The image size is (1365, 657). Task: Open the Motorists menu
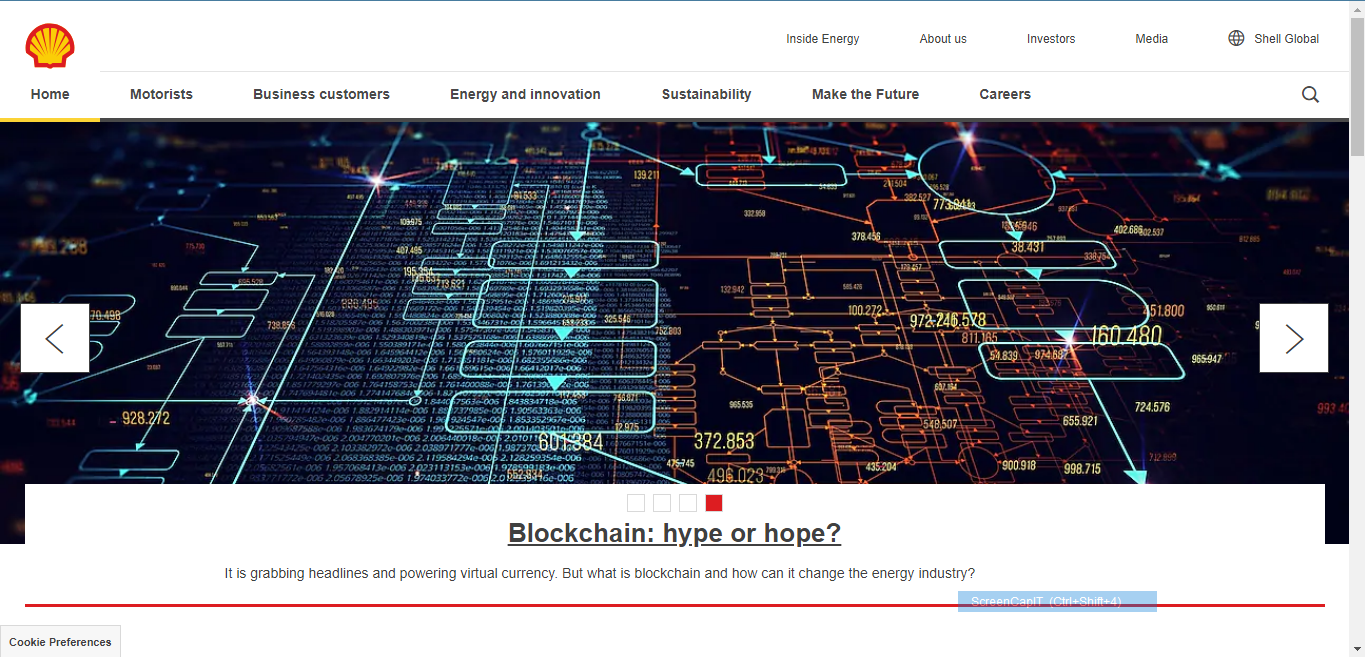pyautogui.click(x=161, y=95)
